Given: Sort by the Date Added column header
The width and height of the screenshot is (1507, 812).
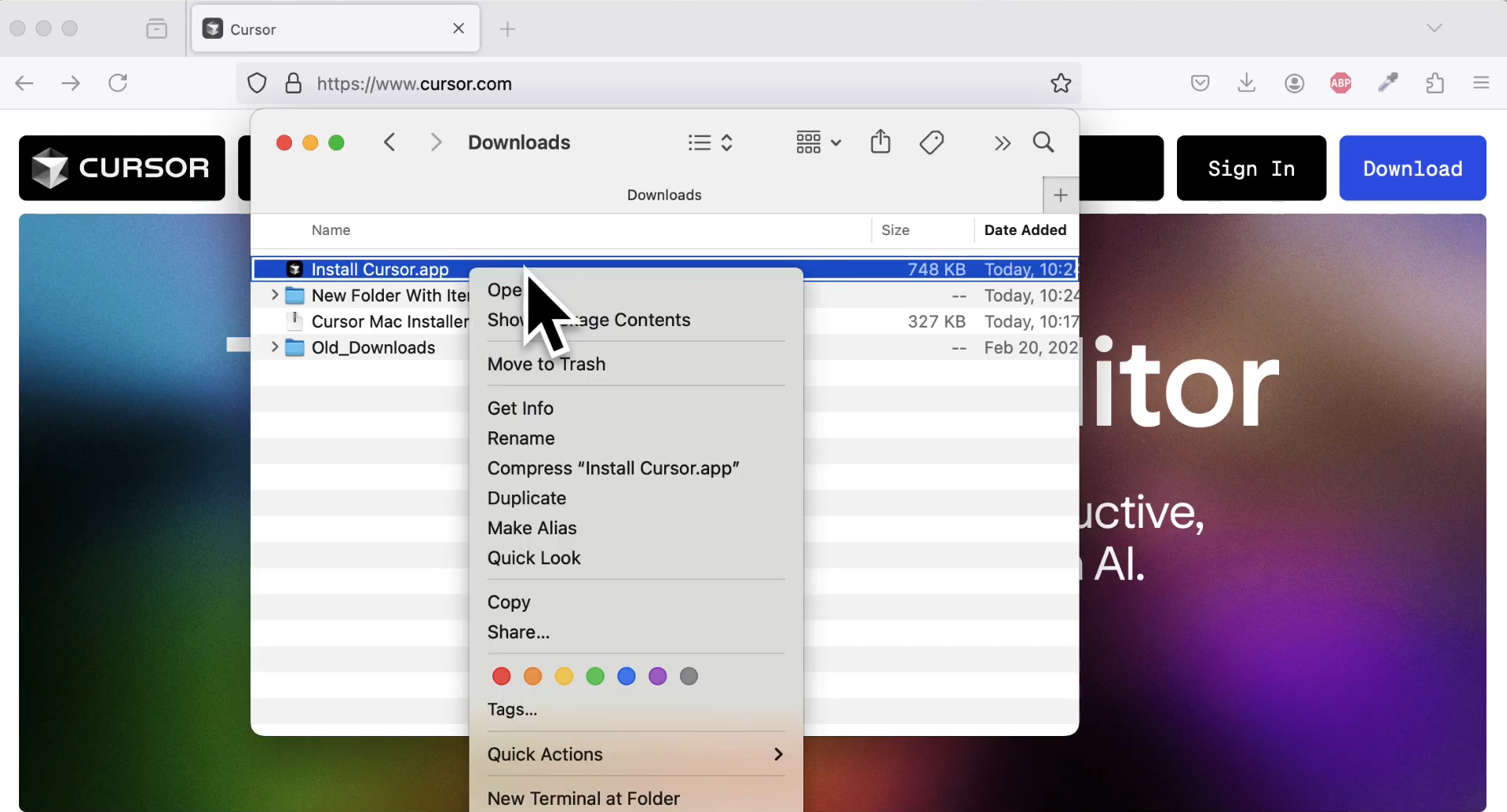Looking at the screenshot, I should 1025,230.
